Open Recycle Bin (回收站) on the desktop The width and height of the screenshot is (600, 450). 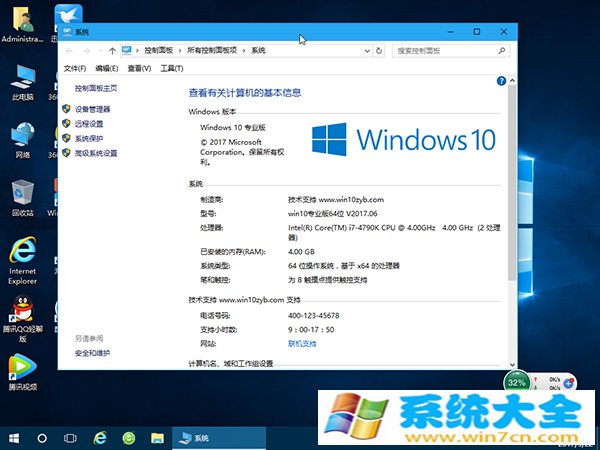pos(22,195)
